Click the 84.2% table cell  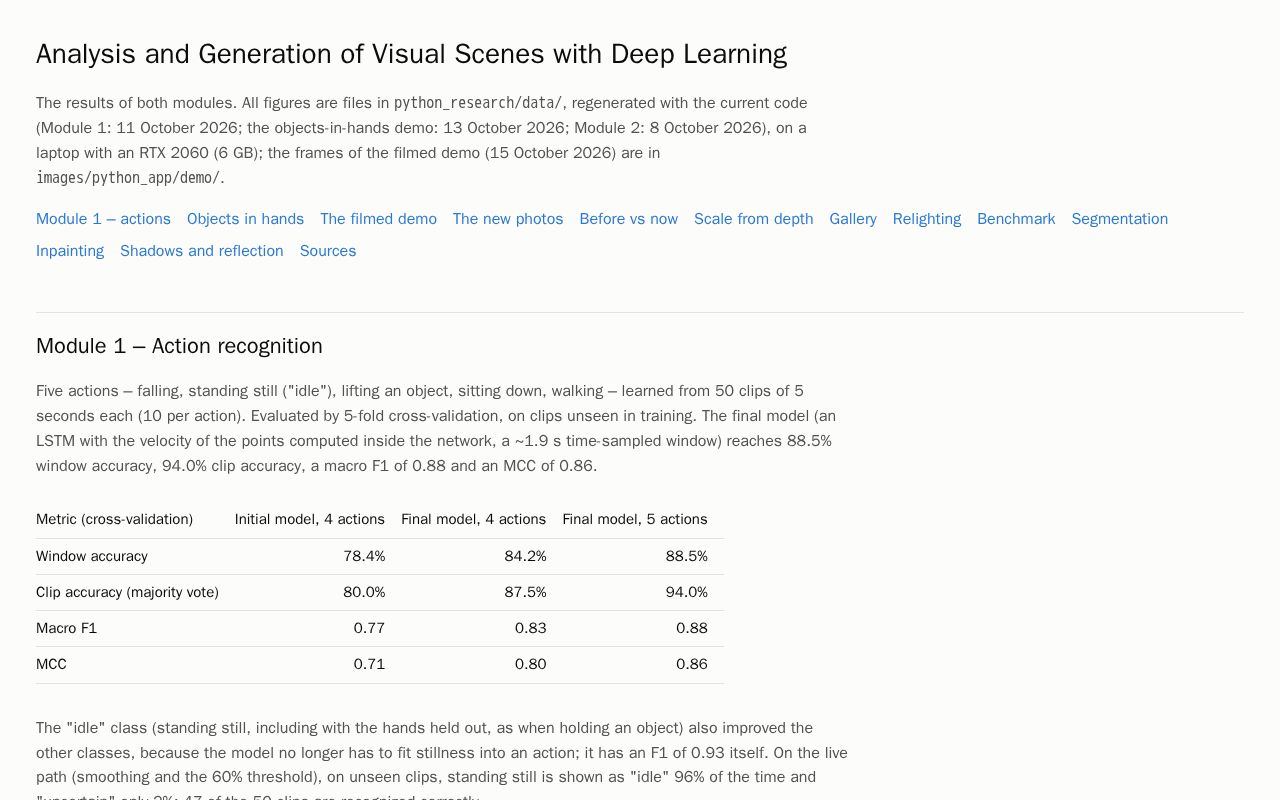(x=525, y=556)
